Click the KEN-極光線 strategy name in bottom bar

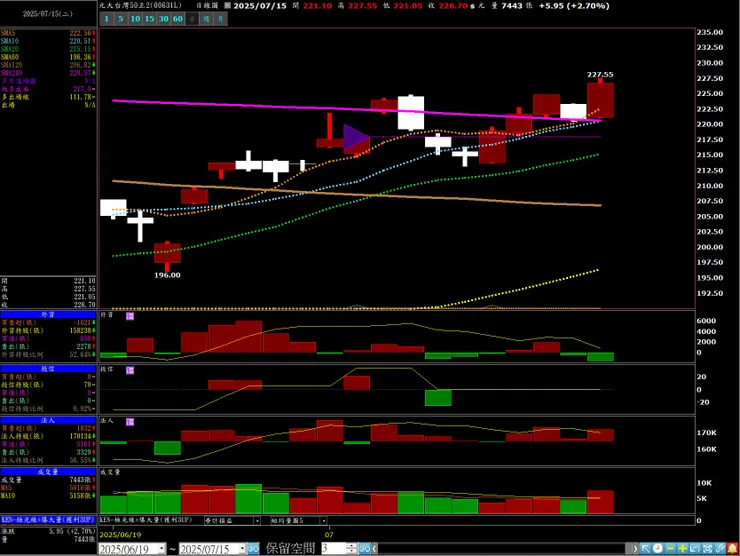coord(146,520)
